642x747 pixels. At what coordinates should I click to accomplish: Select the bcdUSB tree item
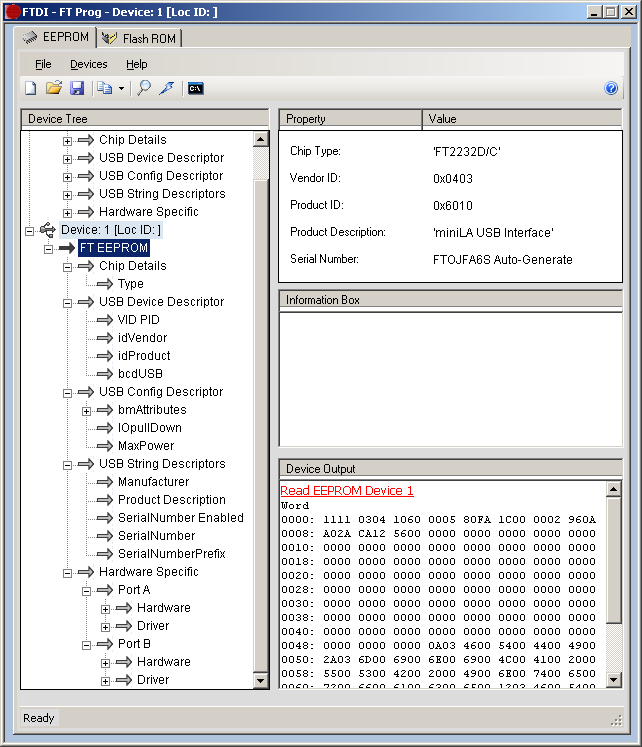point(140,374)
